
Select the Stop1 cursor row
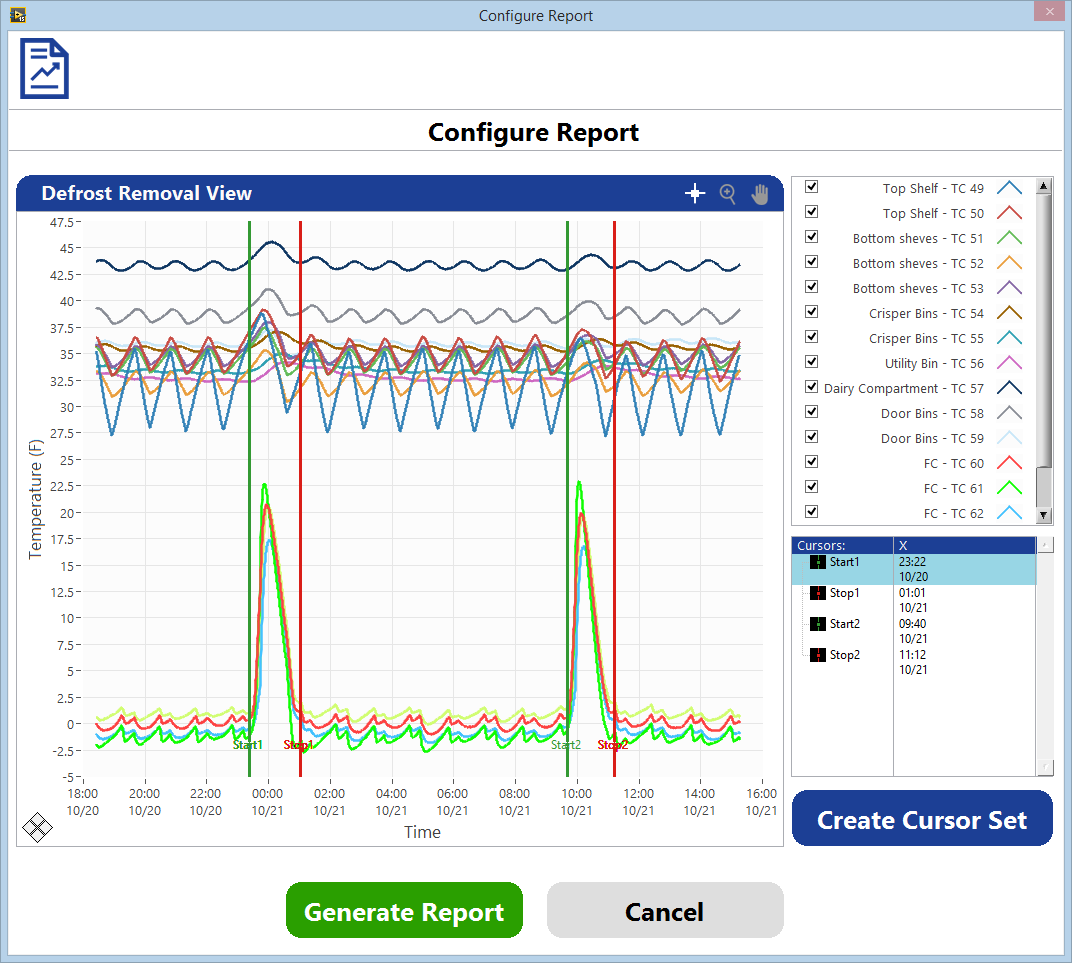pyautogui.click(x=913, y=600)
